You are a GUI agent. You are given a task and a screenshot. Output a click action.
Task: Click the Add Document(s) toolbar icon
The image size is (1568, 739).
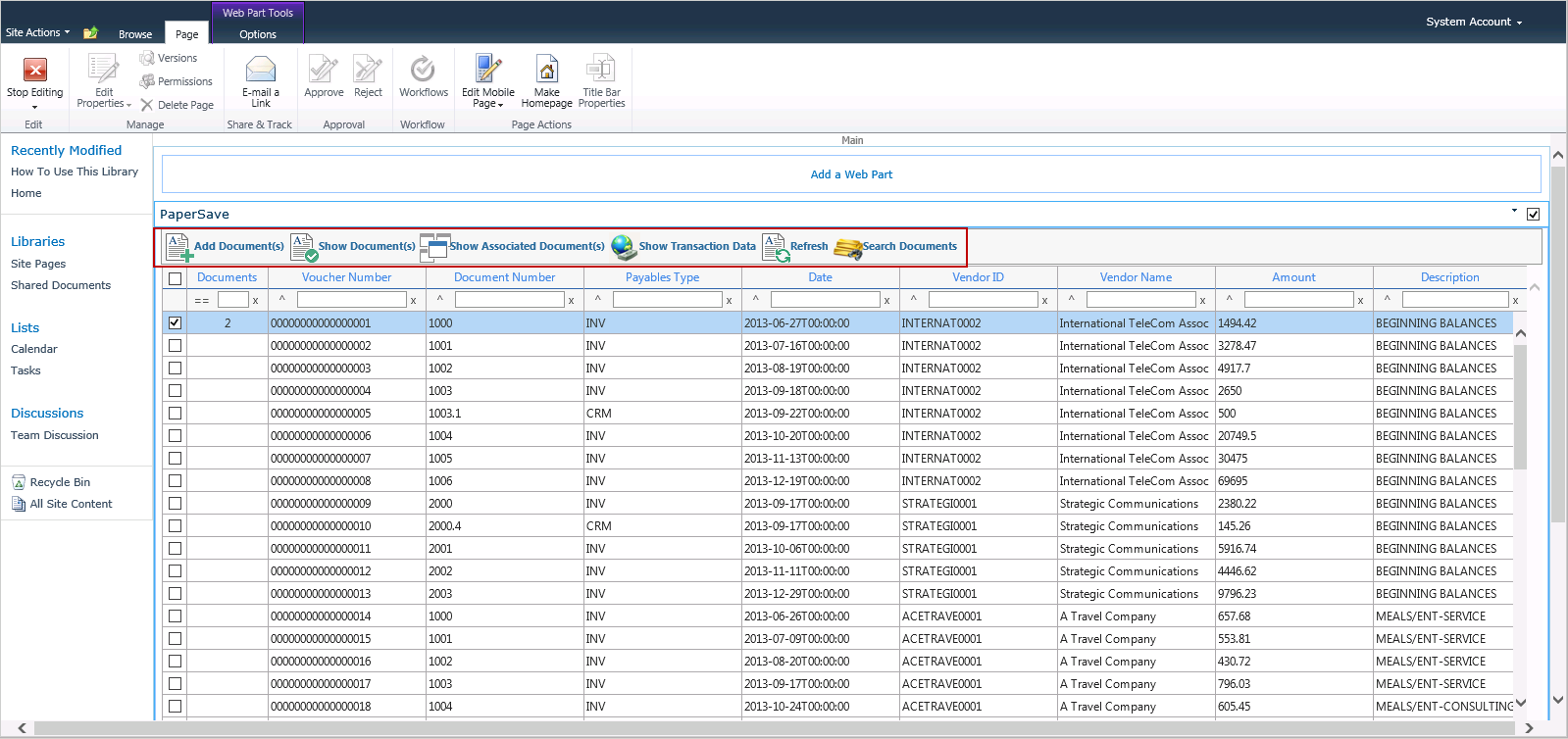(177, 247)
